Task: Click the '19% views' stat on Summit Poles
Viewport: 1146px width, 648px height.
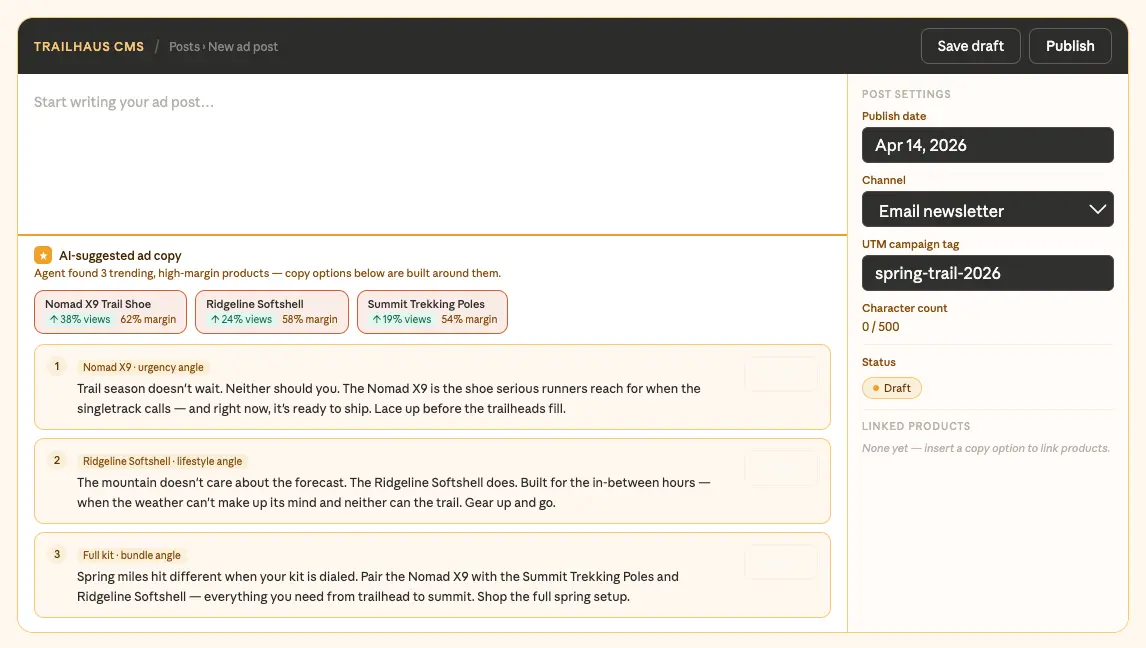Action: [x=401, y=319]
